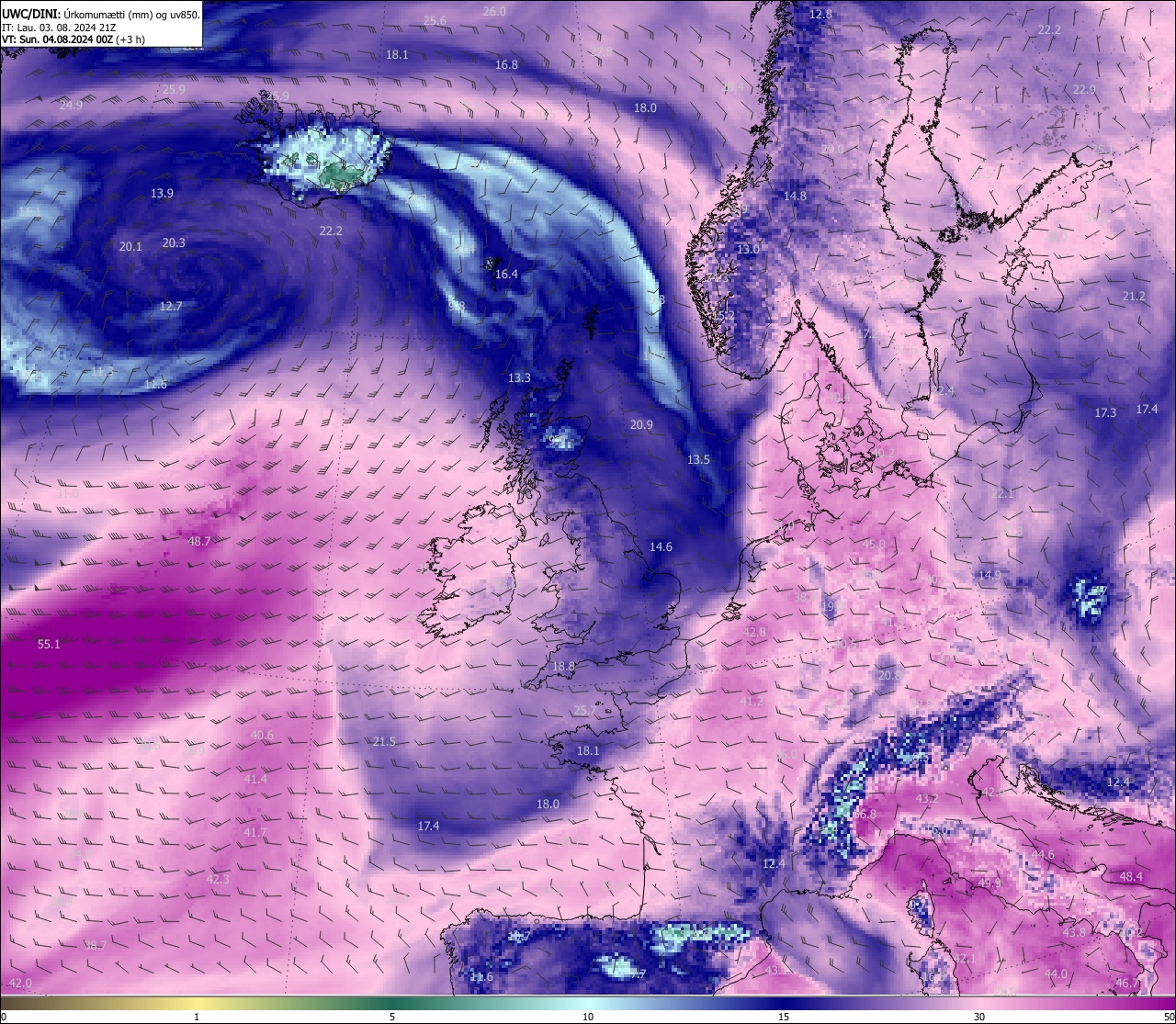Click the colorbar tick label 15
Viewport: 1176px width, 1024px height.
(x=784, y=1017)
